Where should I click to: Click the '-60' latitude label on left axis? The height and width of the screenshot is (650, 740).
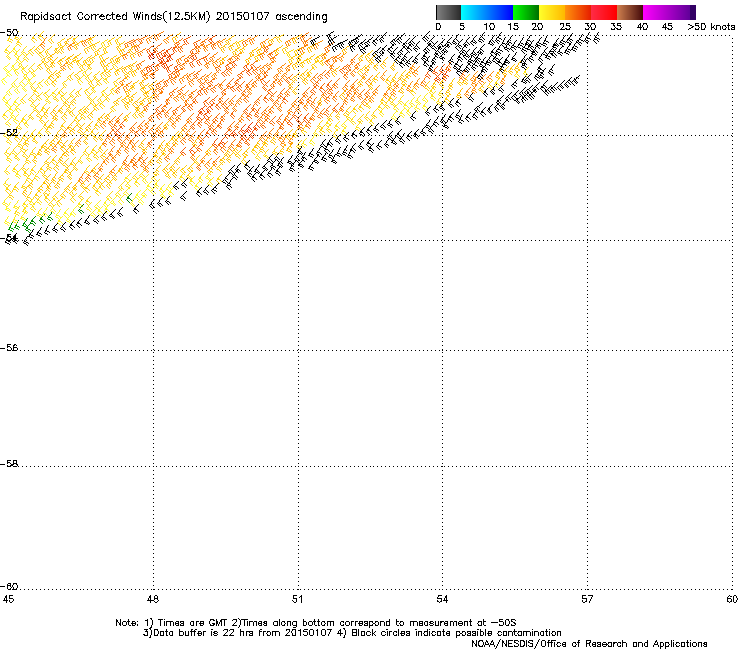(9, 587)
